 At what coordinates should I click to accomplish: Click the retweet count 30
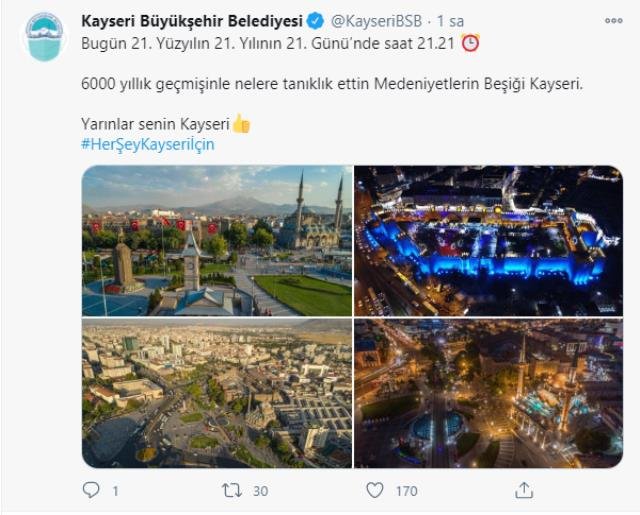[260, 491]
